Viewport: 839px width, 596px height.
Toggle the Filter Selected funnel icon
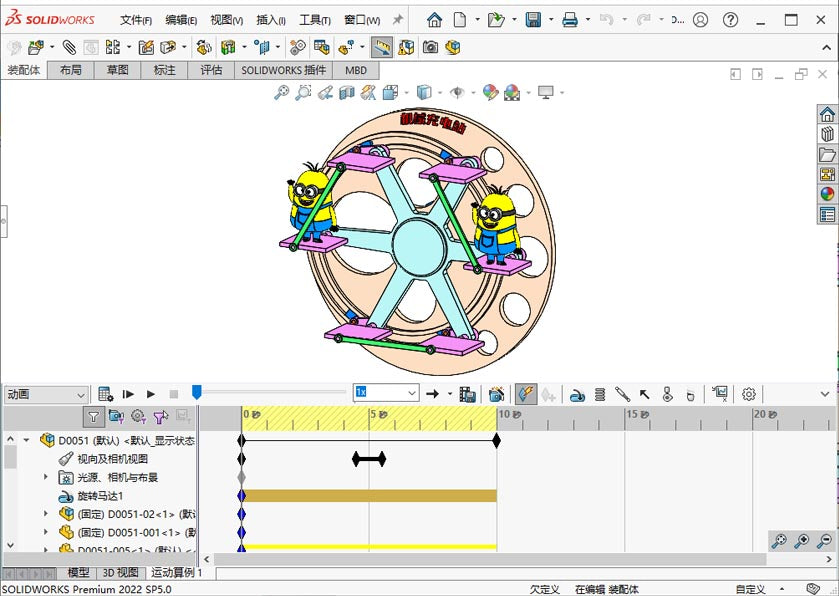[x=161, y=416]
